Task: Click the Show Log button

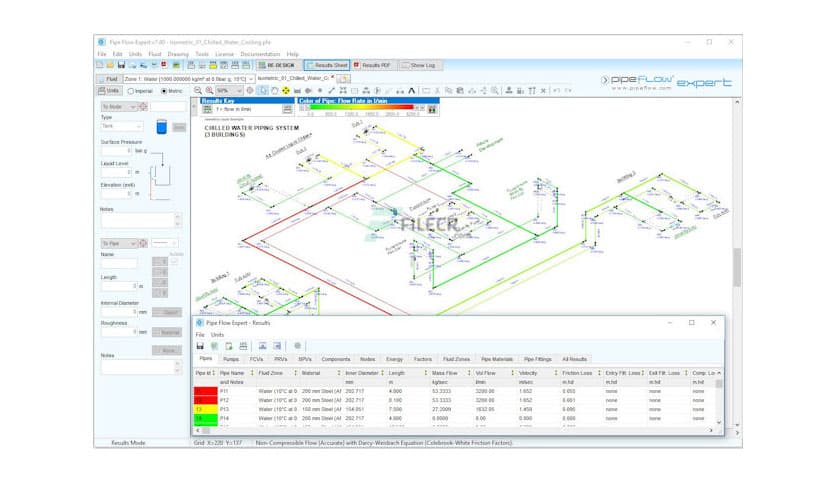Action: click(x=418, y=65)
